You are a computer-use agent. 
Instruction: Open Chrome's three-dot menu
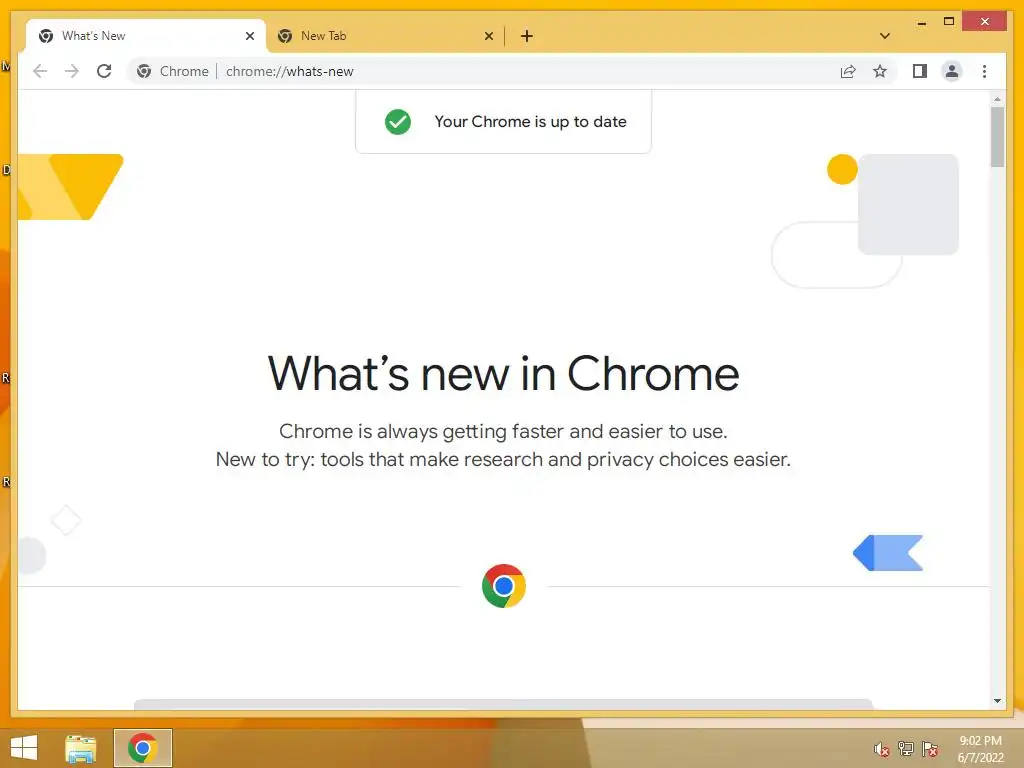coord(984,71)
